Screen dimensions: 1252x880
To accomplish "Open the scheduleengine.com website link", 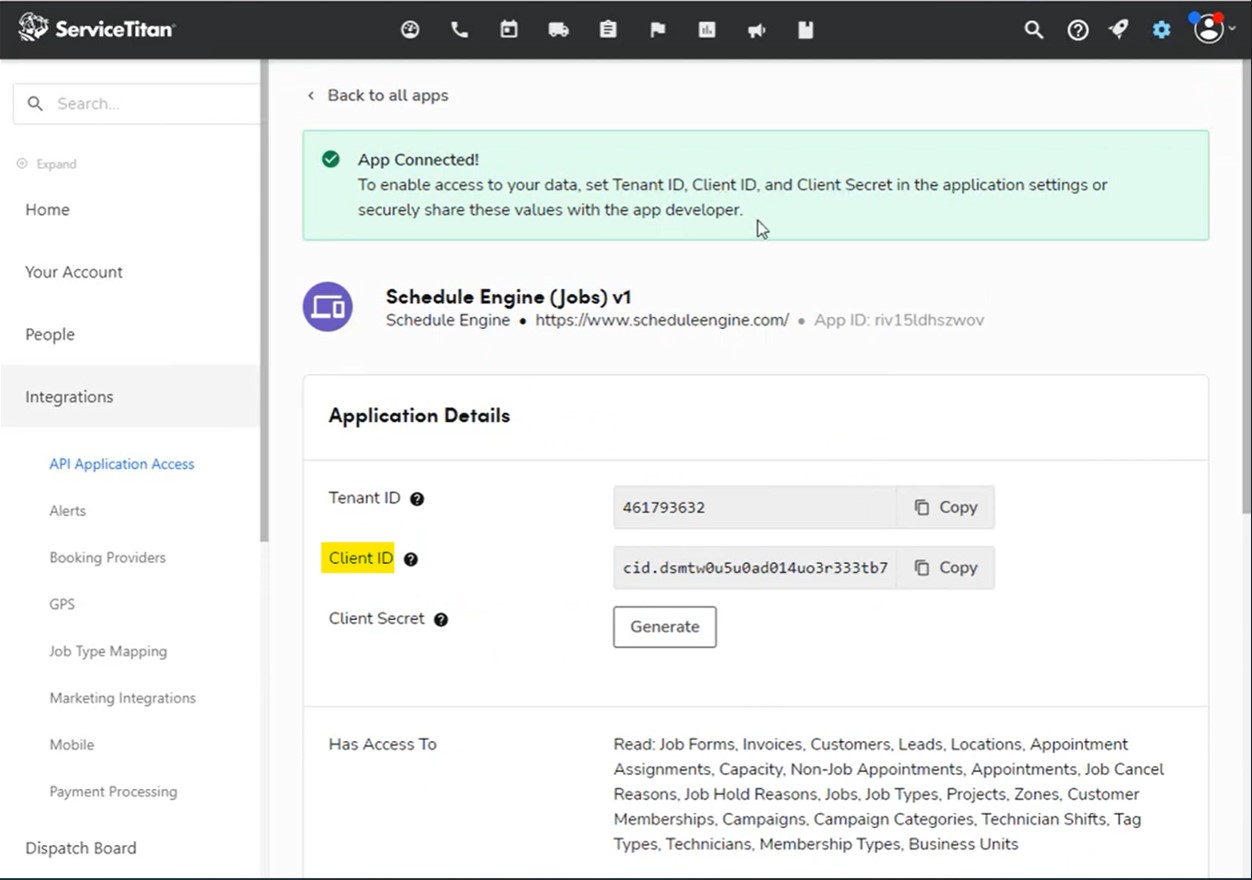I will click(662, 320).
